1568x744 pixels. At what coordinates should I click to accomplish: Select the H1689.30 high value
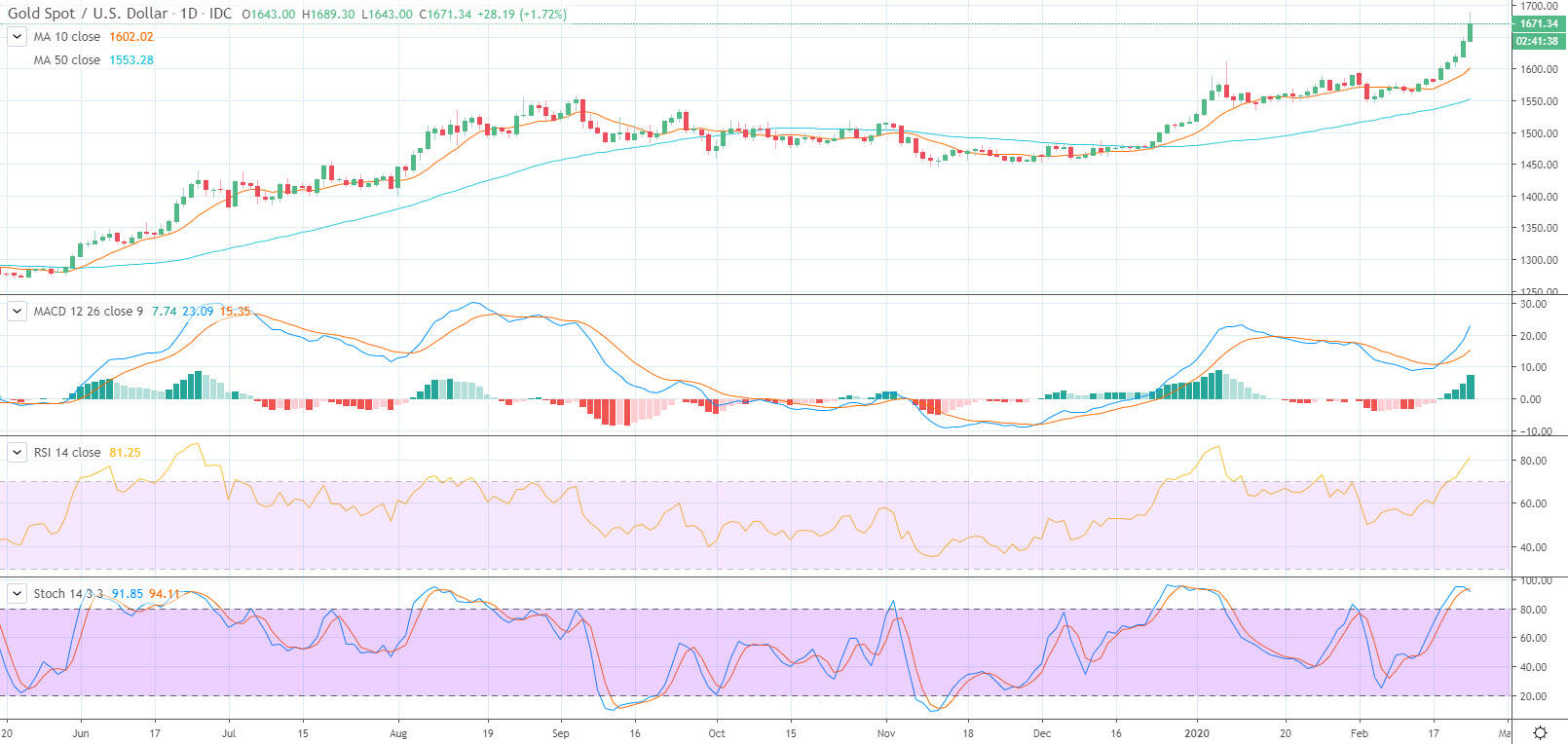coord(329,14)
